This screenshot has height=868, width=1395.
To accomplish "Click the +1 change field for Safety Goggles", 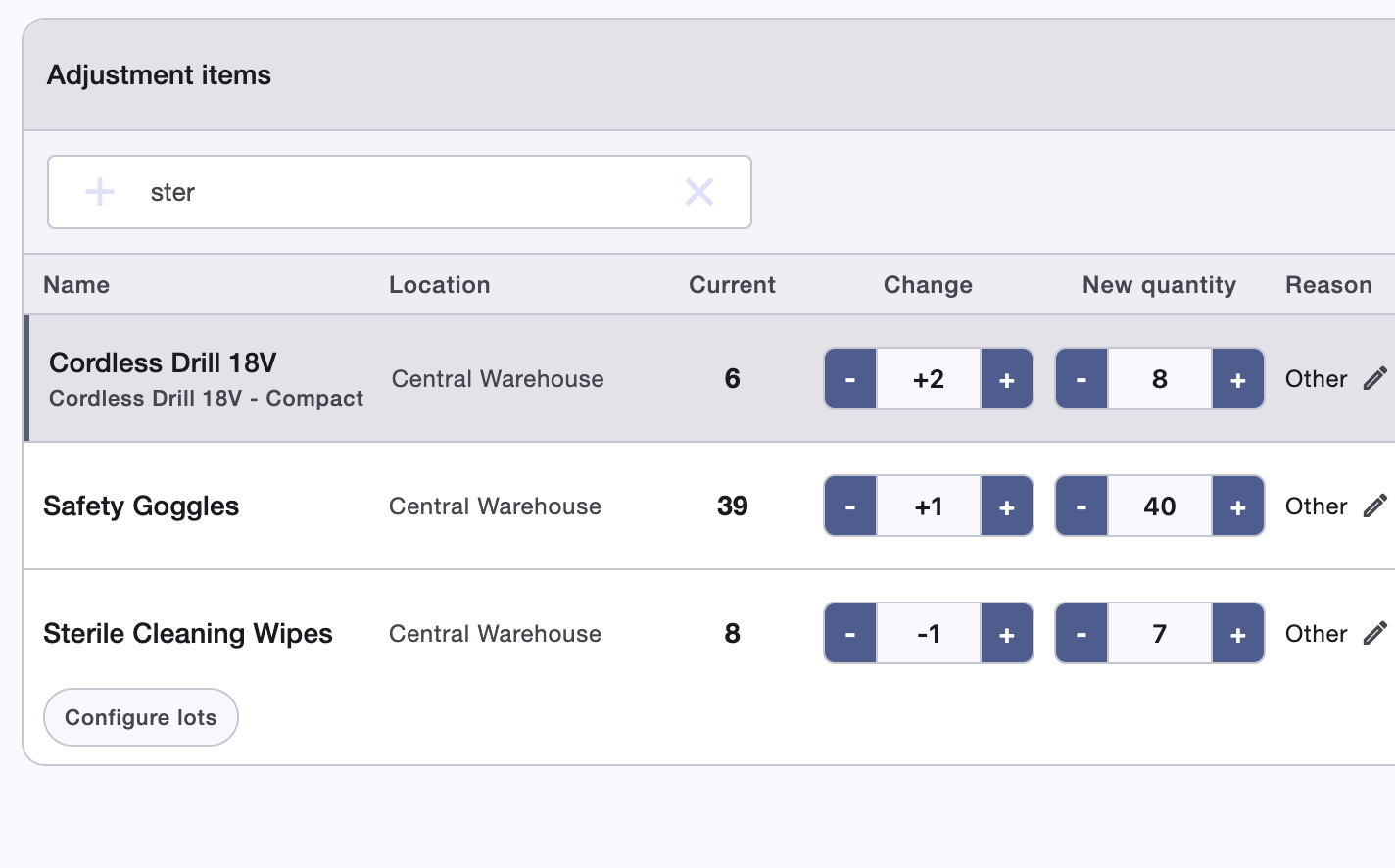I will 929,506.
